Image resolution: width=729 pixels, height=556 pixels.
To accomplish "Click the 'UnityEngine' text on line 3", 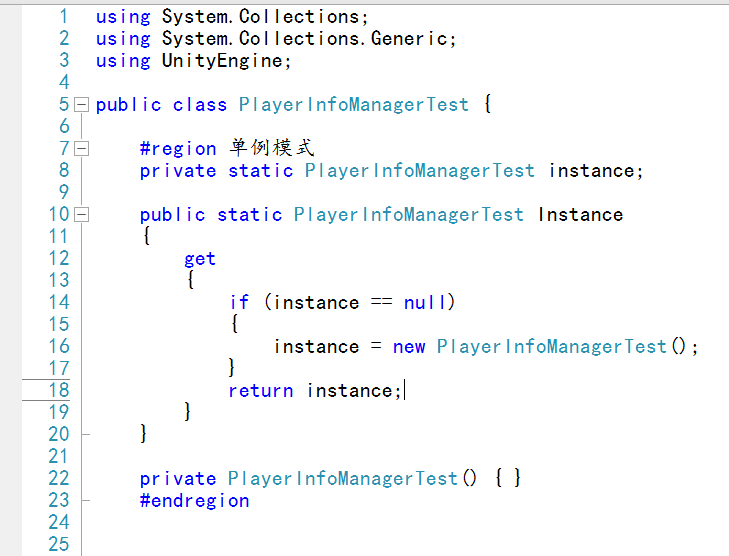I will pos(222,61).
